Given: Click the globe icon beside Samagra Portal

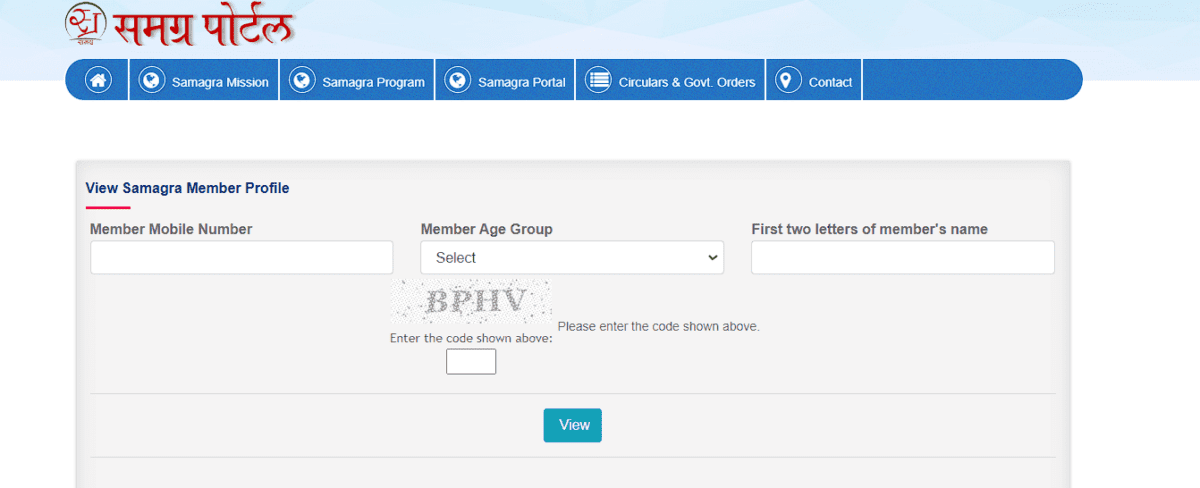Looking at the screenshot, I should point(458,81).
